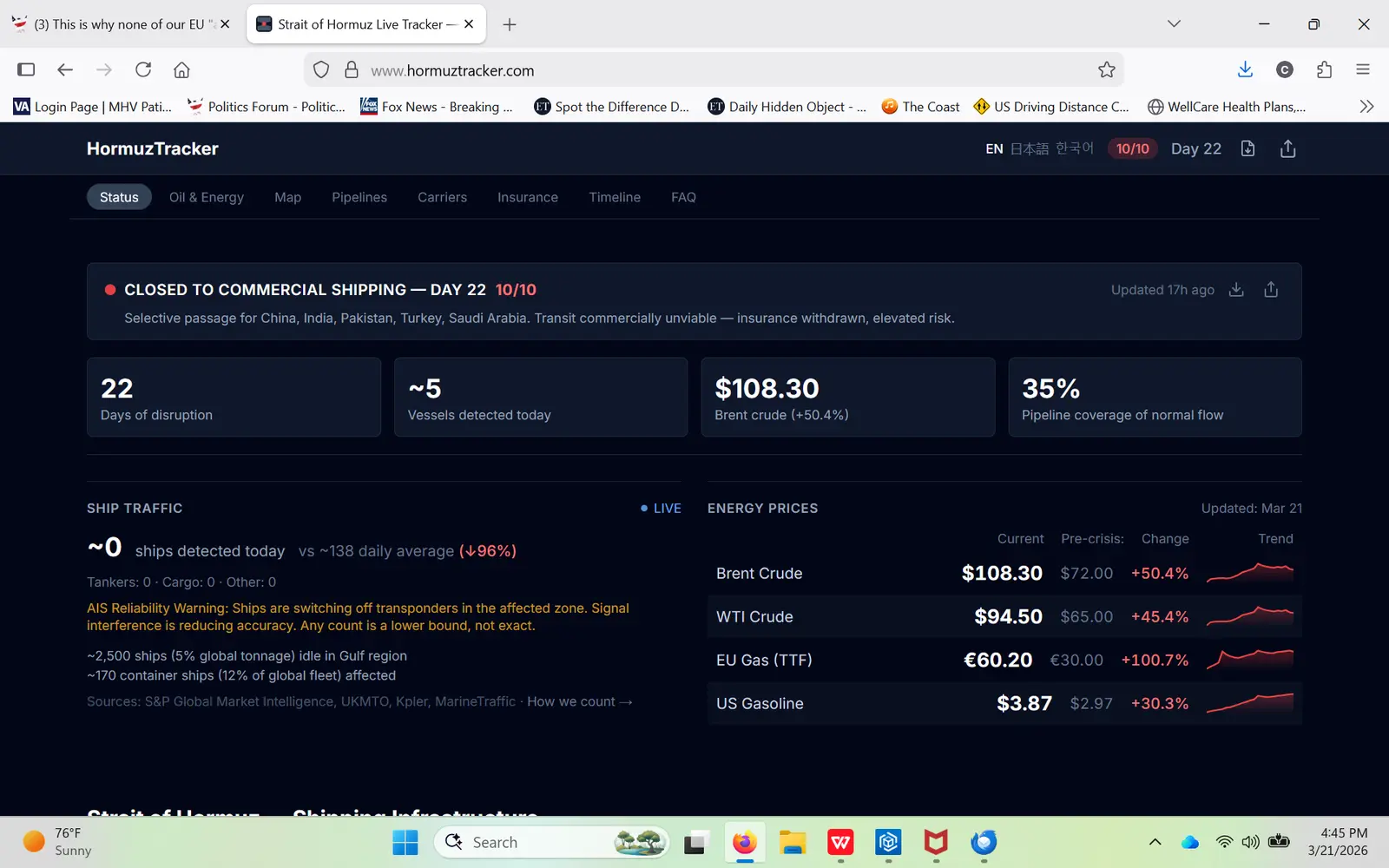
Task: Switch language to Korean
Action: pos(1074,149)
